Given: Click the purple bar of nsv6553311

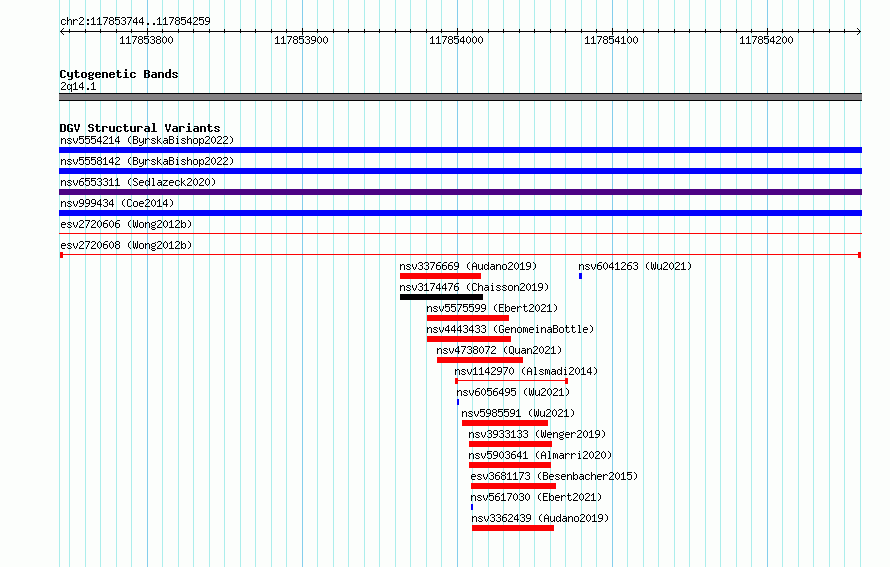Looking at the screenshot, I should coord(460,192).
